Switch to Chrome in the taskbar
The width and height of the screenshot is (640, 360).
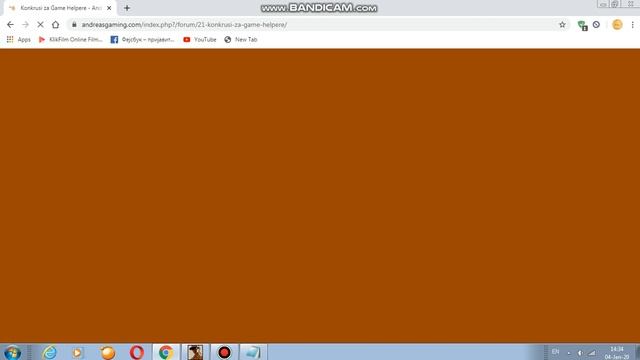[166, 352]
